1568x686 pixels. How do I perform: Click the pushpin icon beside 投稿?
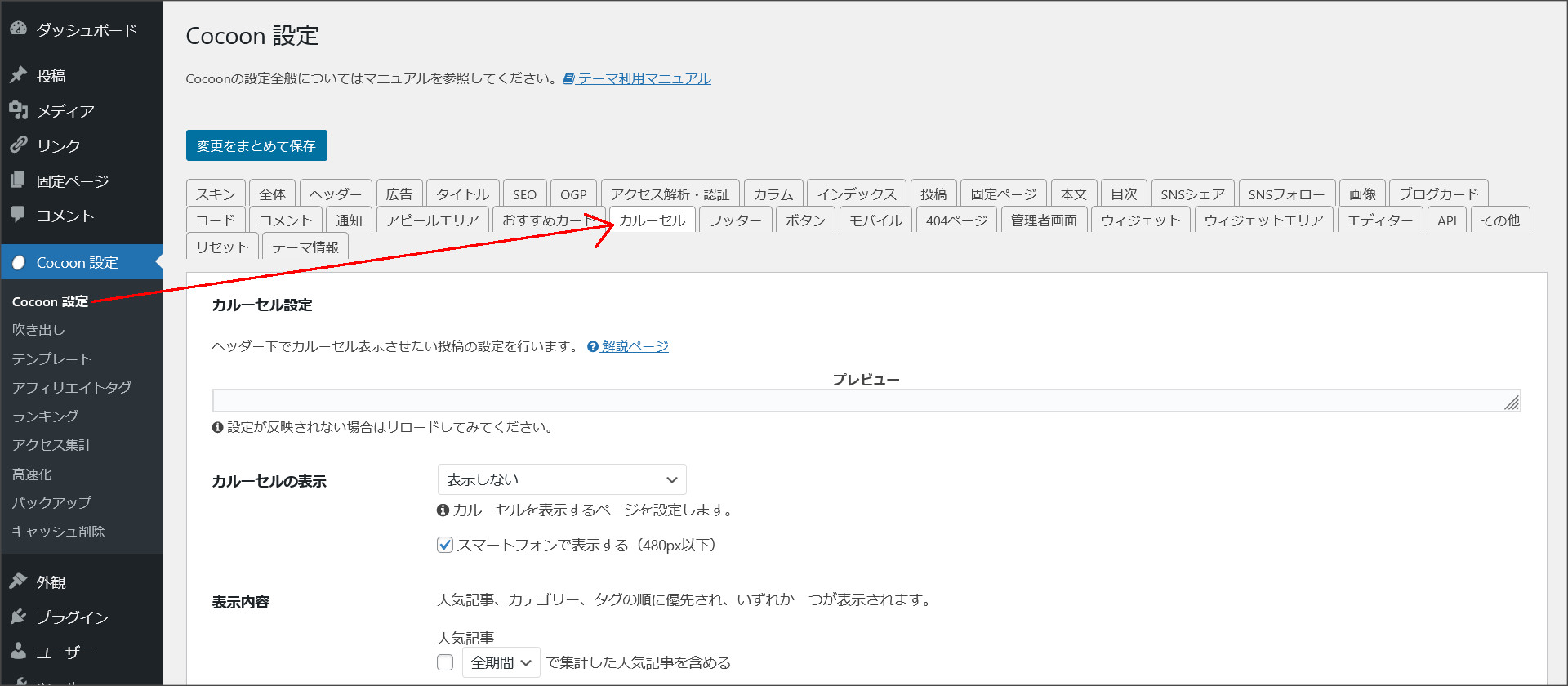[18, 75]
